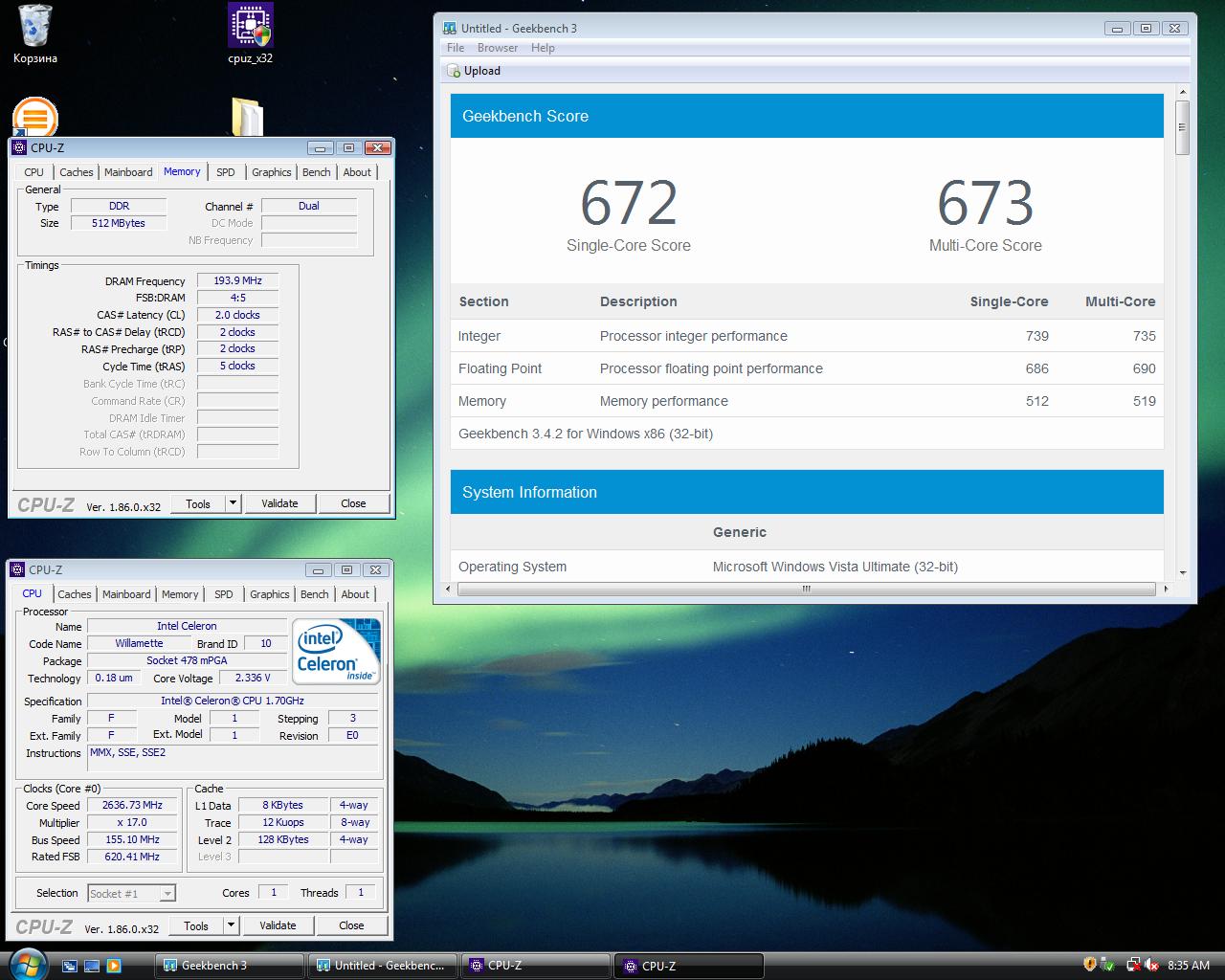Click the Integer row in Geekbench results
This screenshot has width=1225, height=980.
pos(807,336)
